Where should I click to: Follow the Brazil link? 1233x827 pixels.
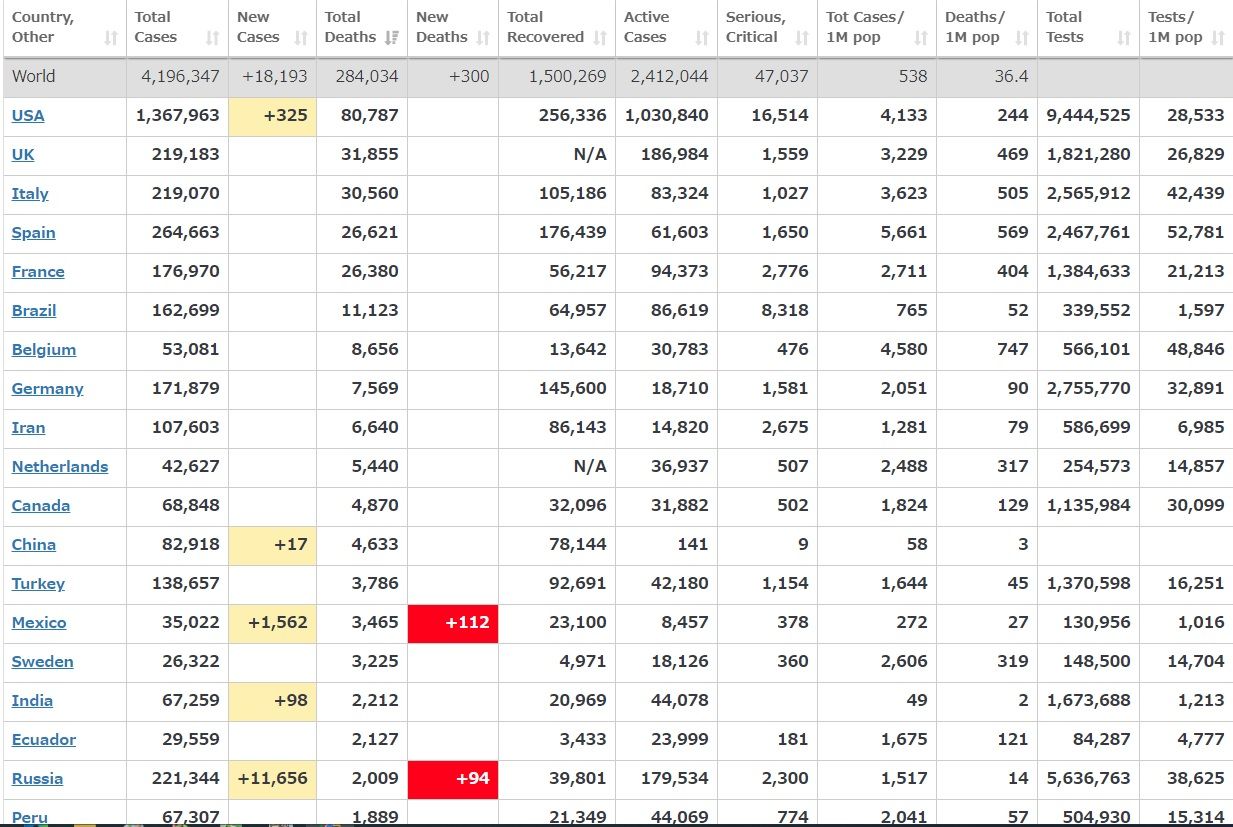(34, 310)
